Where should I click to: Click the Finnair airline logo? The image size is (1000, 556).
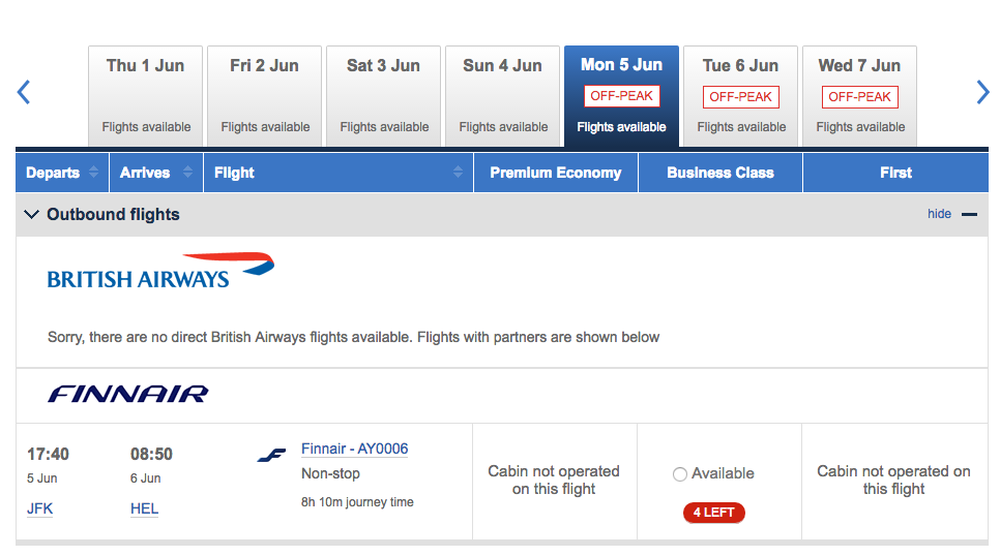[128, 394]
